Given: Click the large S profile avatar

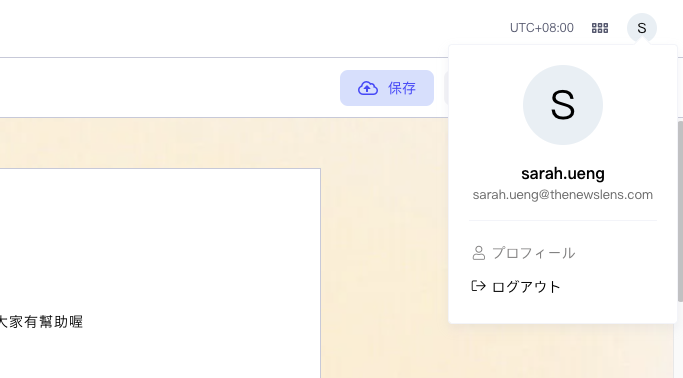Looking at the screenshot, I should click(x=563, y=105).
